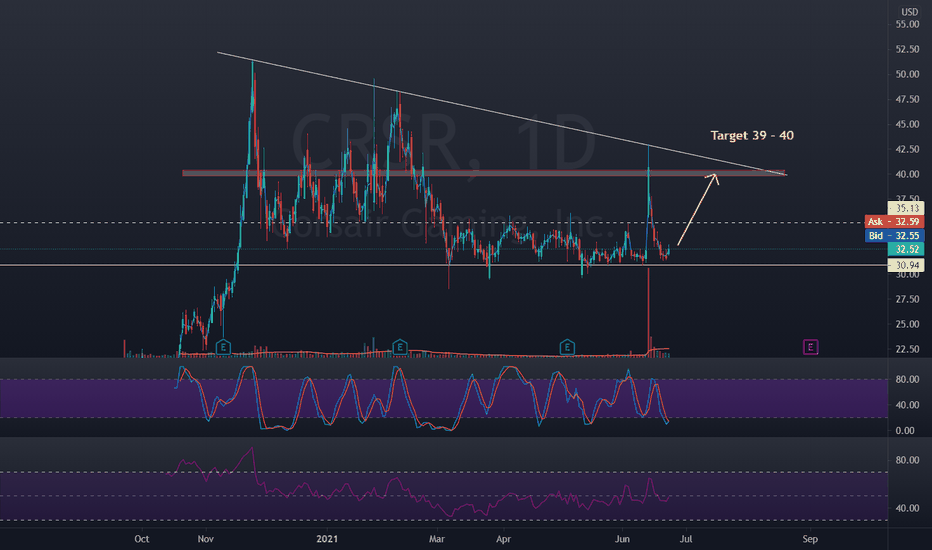
Task: Open the earnings marker near November
Action: (223, 347)
